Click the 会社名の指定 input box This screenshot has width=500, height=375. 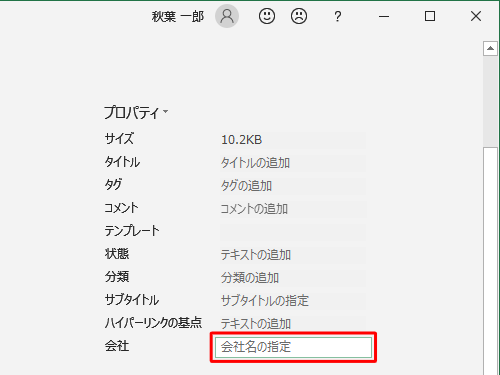click(293, 347)
